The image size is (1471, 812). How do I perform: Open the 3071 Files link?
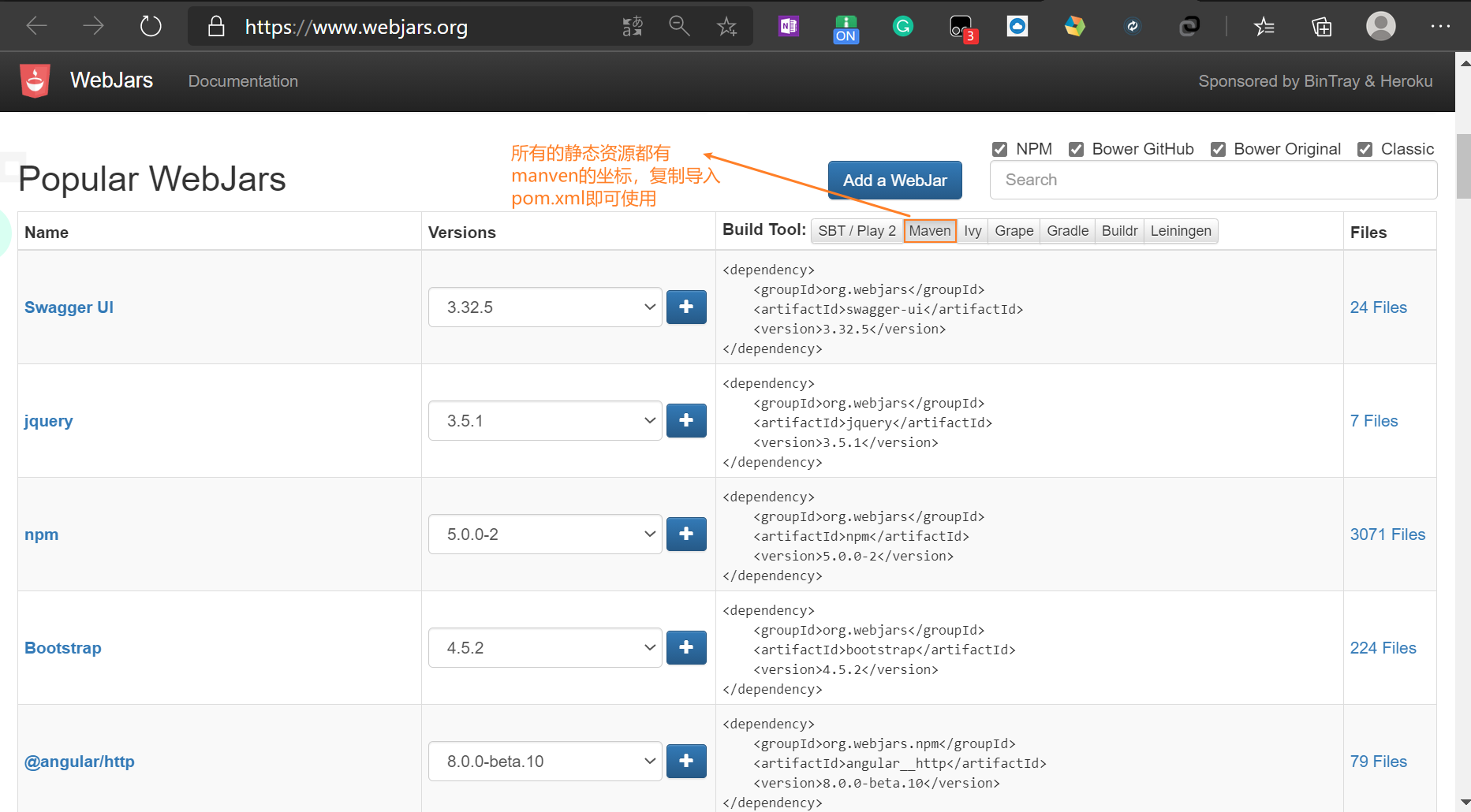(1388, 535)
